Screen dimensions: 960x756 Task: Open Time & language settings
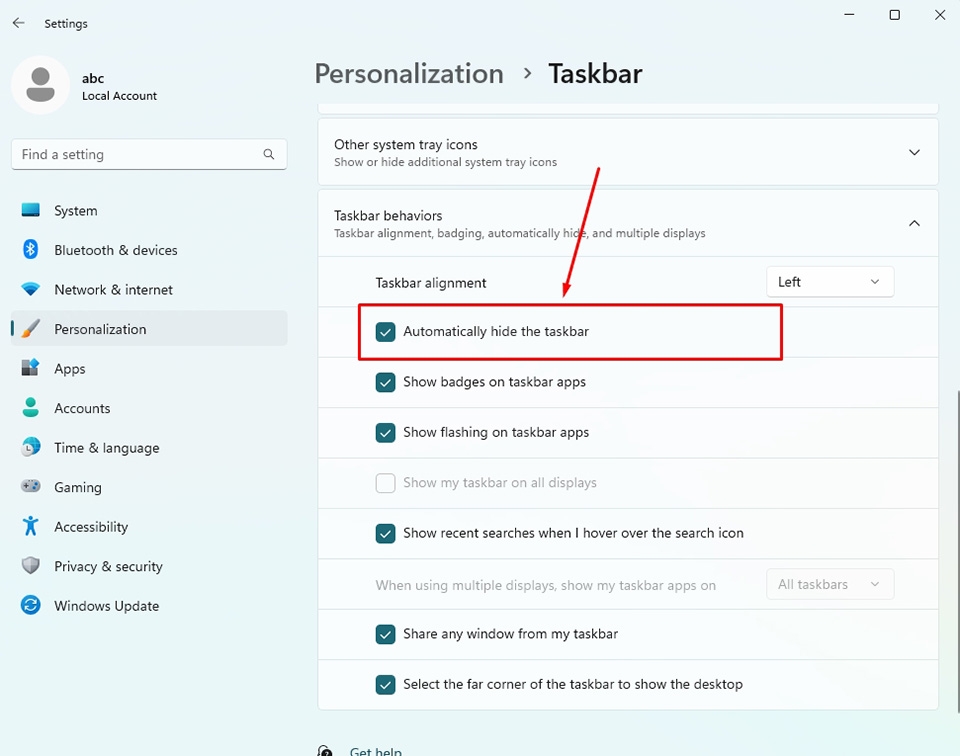point(149,447)
